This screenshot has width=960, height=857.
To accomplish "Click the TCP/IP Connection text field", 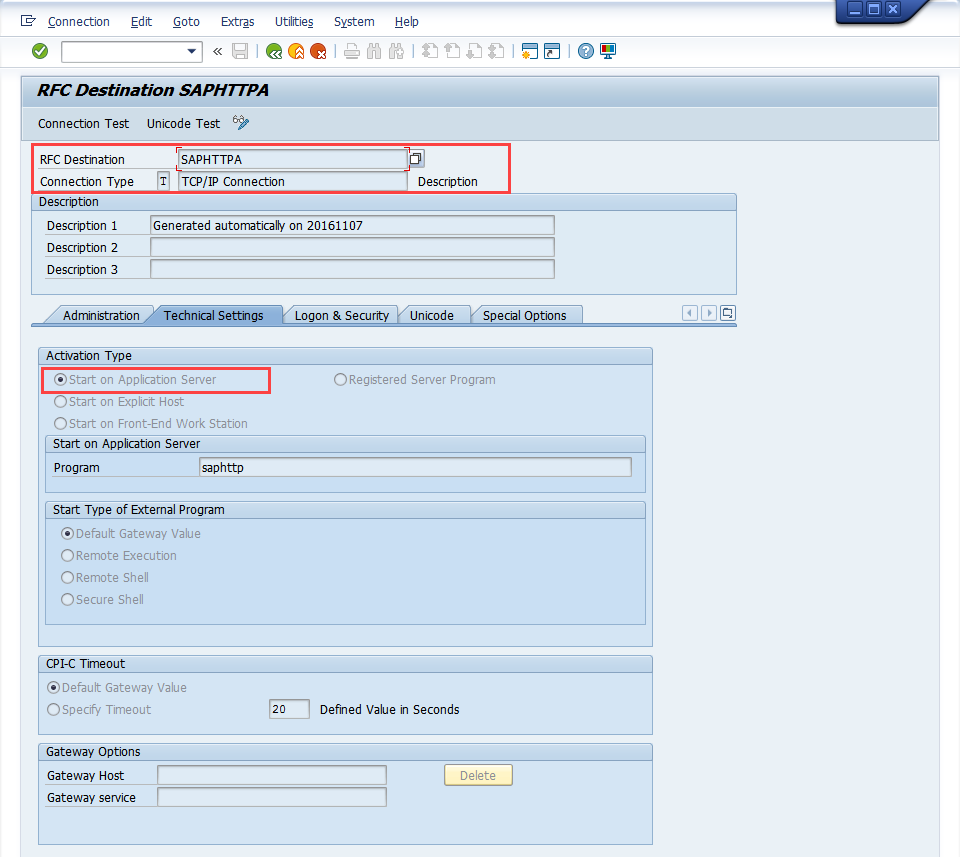I will 293,181.
